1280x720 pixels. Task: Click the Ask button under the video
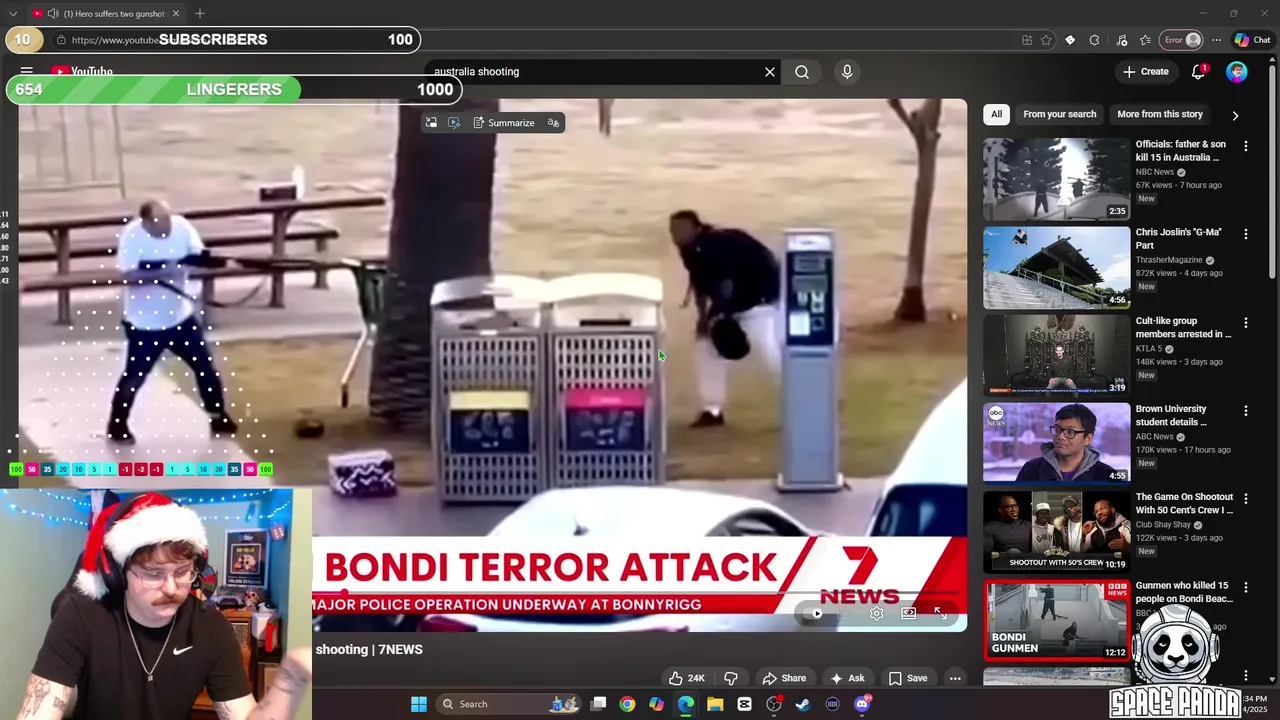[847, 678]
